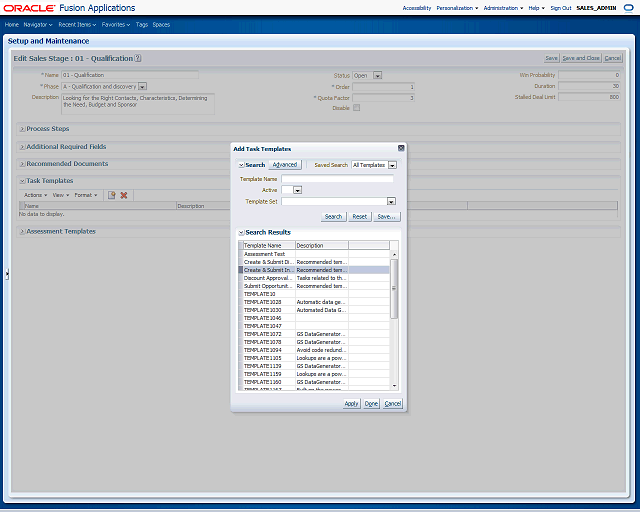Click the Search button in dialog
This screenshot has height=512, width=640.
coord(333,217)
